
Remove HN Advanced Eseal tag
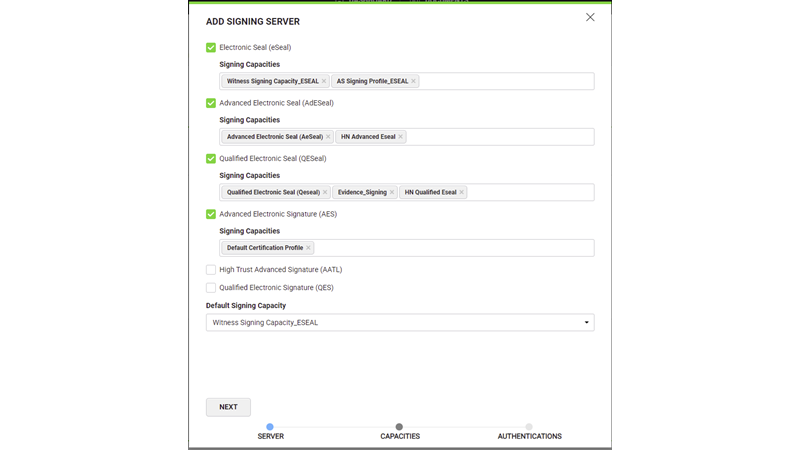tap(401, 137)
